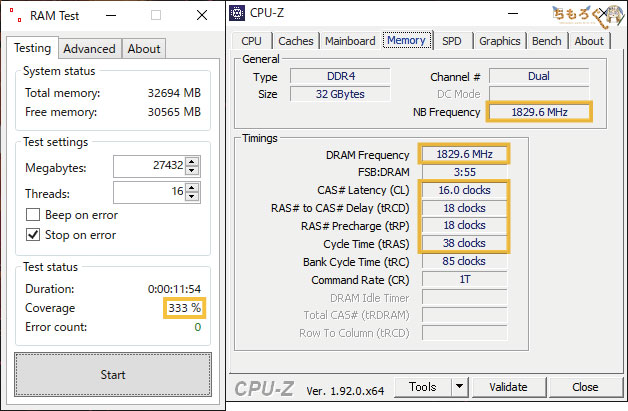Switch to Testing tab in RAM Test

(32, 48)
